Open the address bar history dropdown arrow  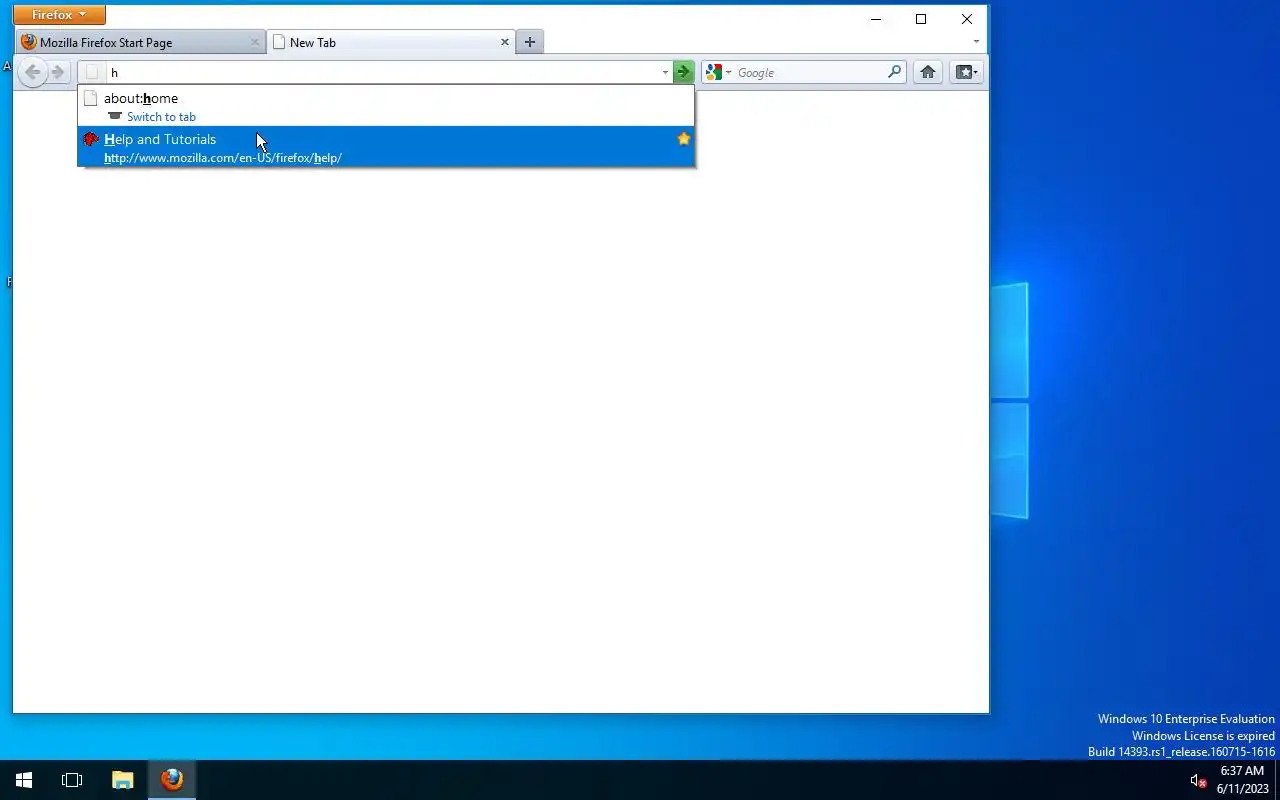coord(665,72)
